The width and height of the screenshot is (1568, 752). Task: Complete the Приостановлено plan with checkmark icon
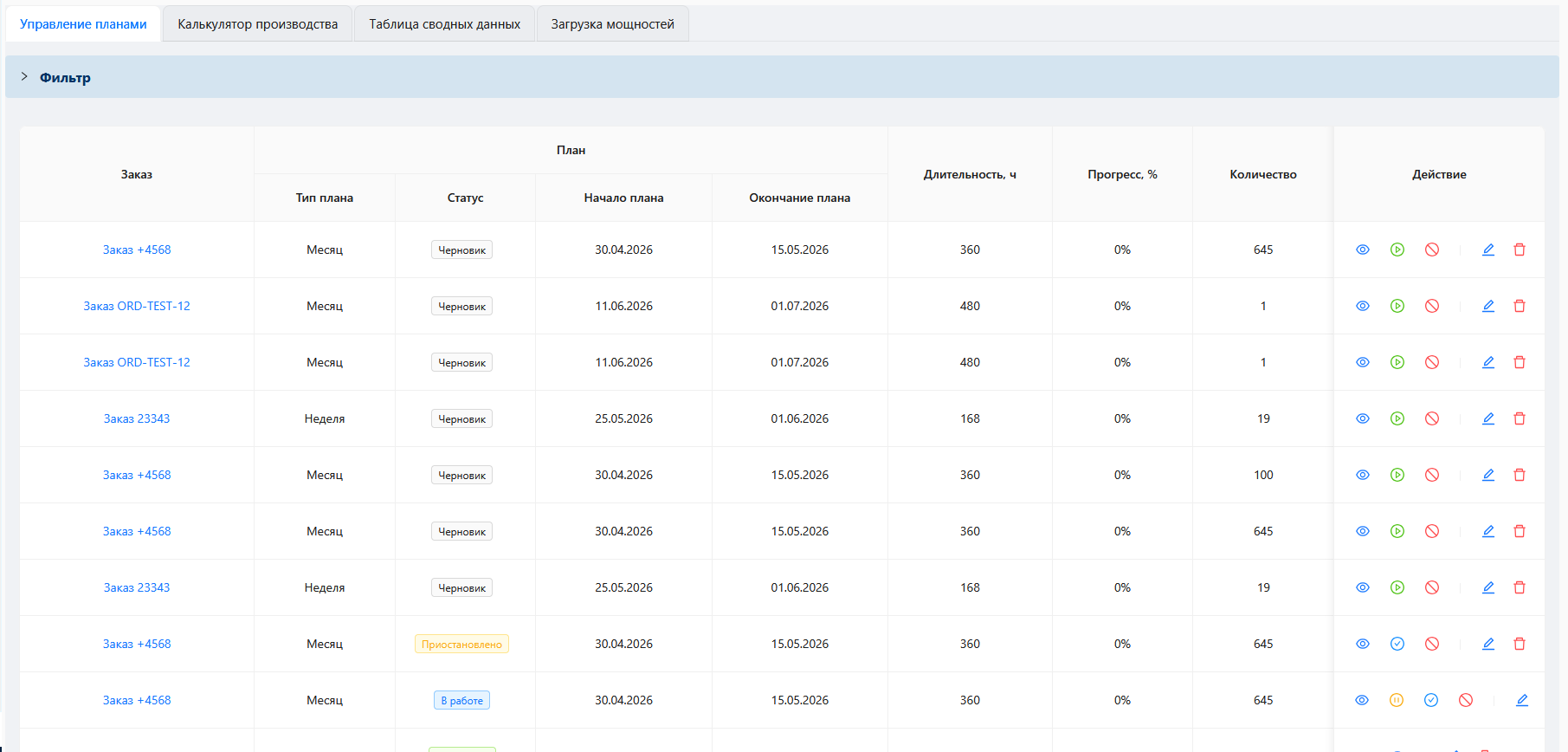click(x=1397, y=644)
